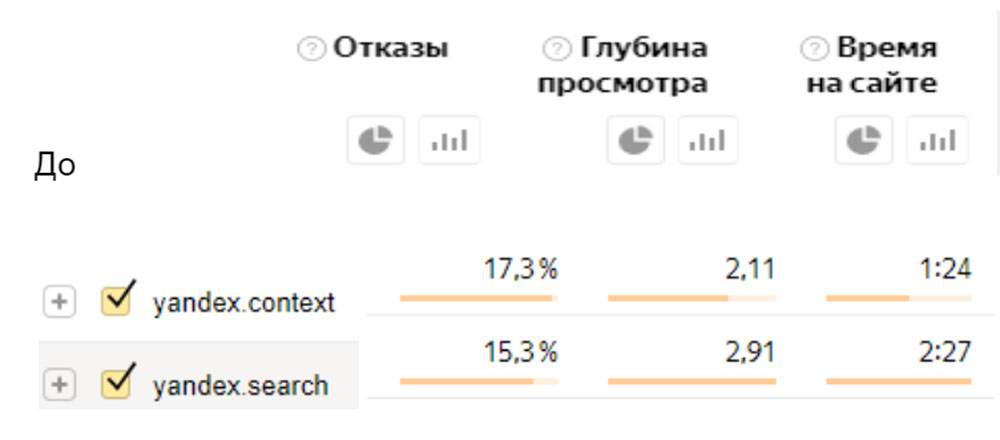Image resolution: width=1000 pixels, height=440 pixels.
Task: Click help icon next to Глубина просмотра
Action: point(557,49)
